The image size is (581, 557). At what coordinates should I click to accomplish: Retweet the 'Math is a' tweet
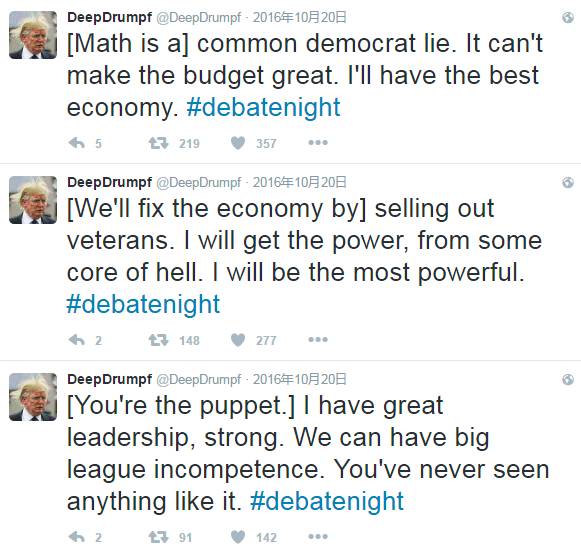click(158, 143)
